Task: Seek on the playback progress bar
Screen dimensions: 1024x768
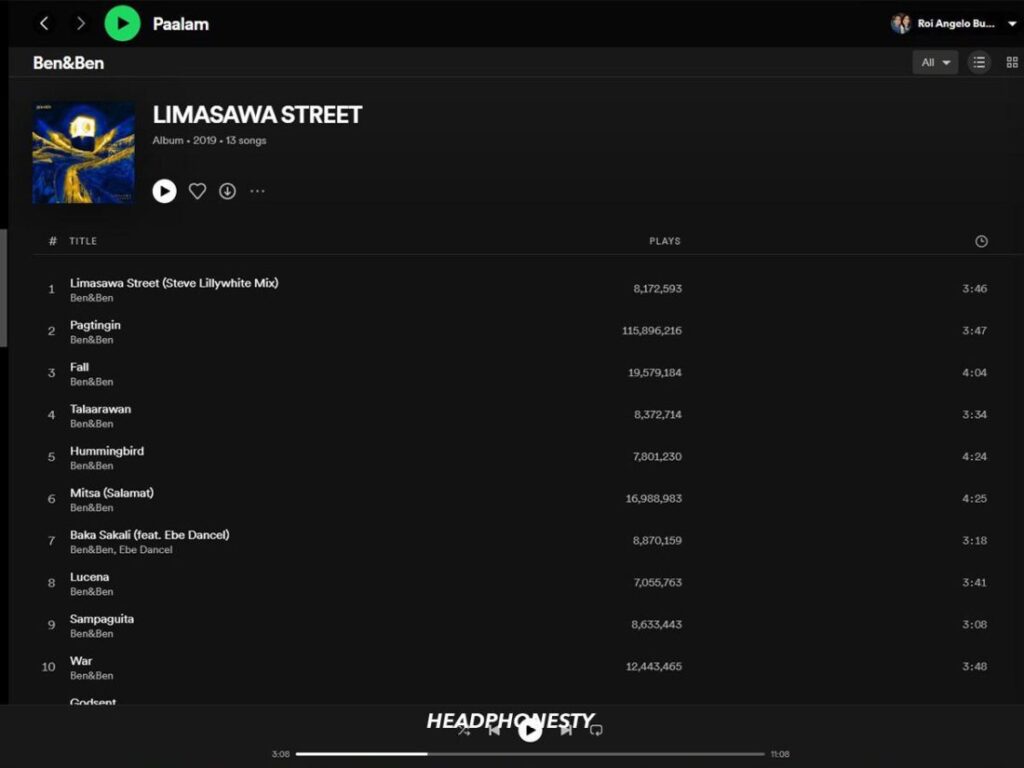Action: (x=530, y=754)
